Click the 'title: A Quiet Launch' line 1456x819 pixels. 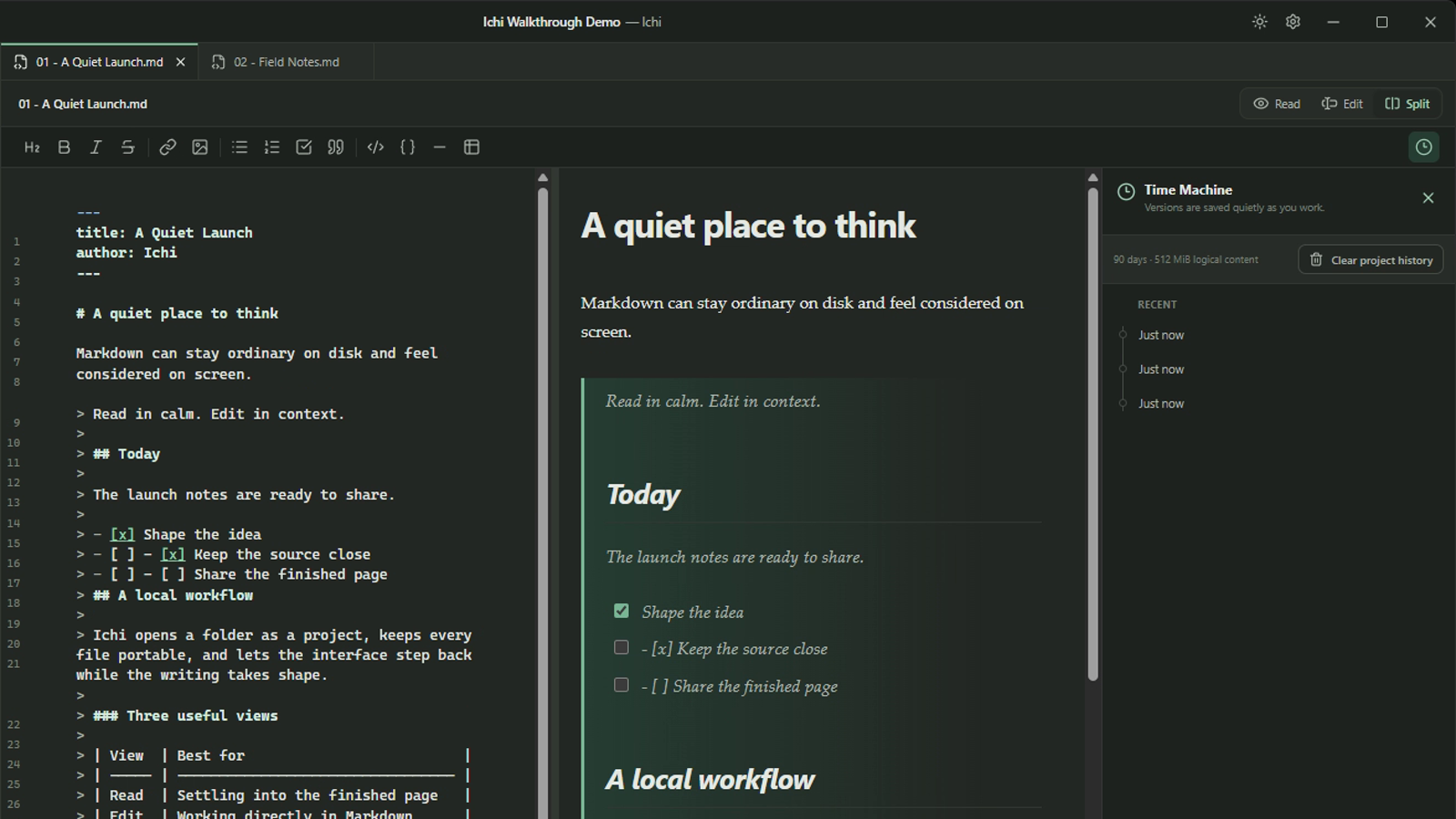[164, 233]
